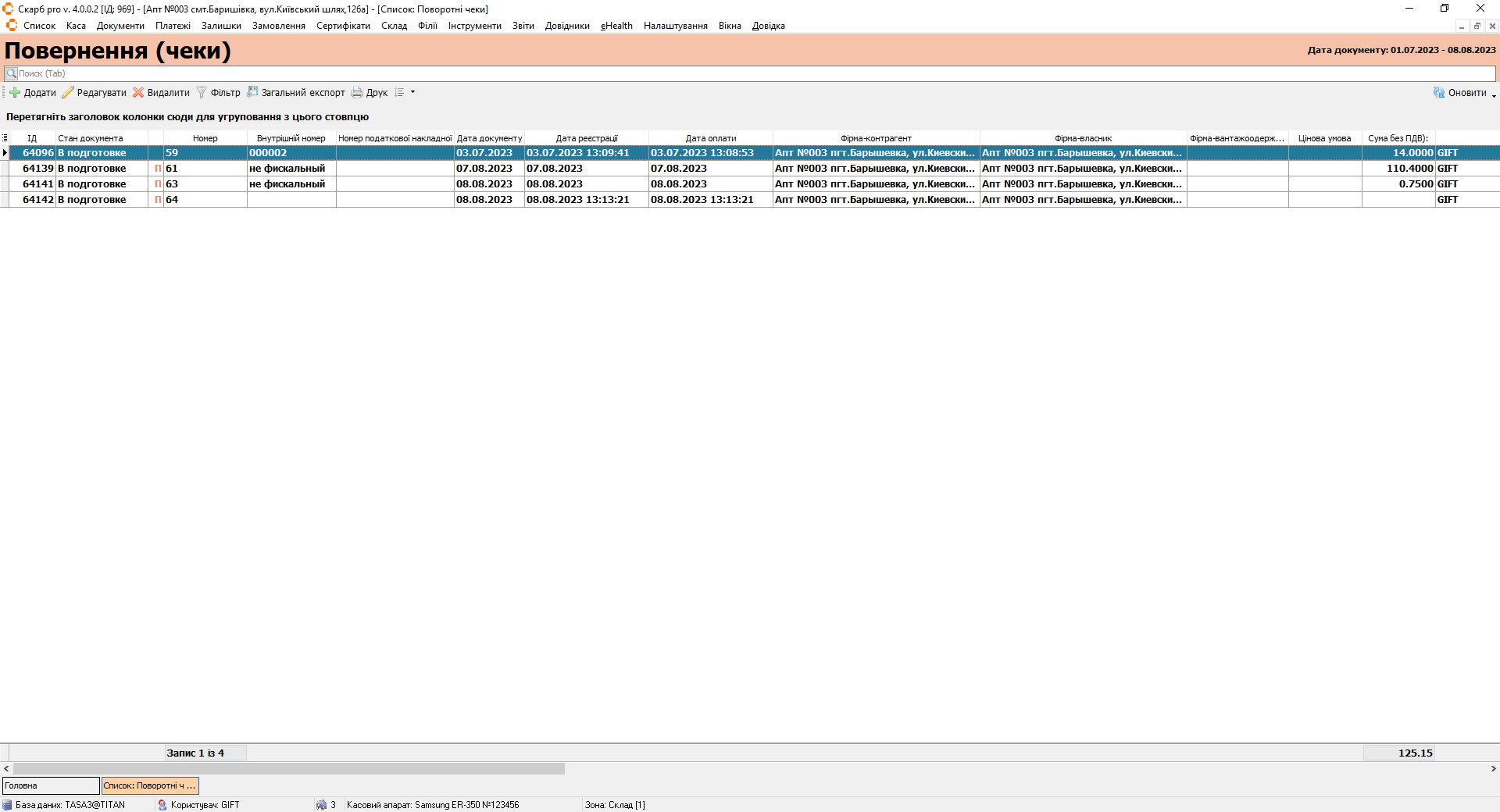
Task: Click the magnifier icon in search box
Action: click(12, 73)
